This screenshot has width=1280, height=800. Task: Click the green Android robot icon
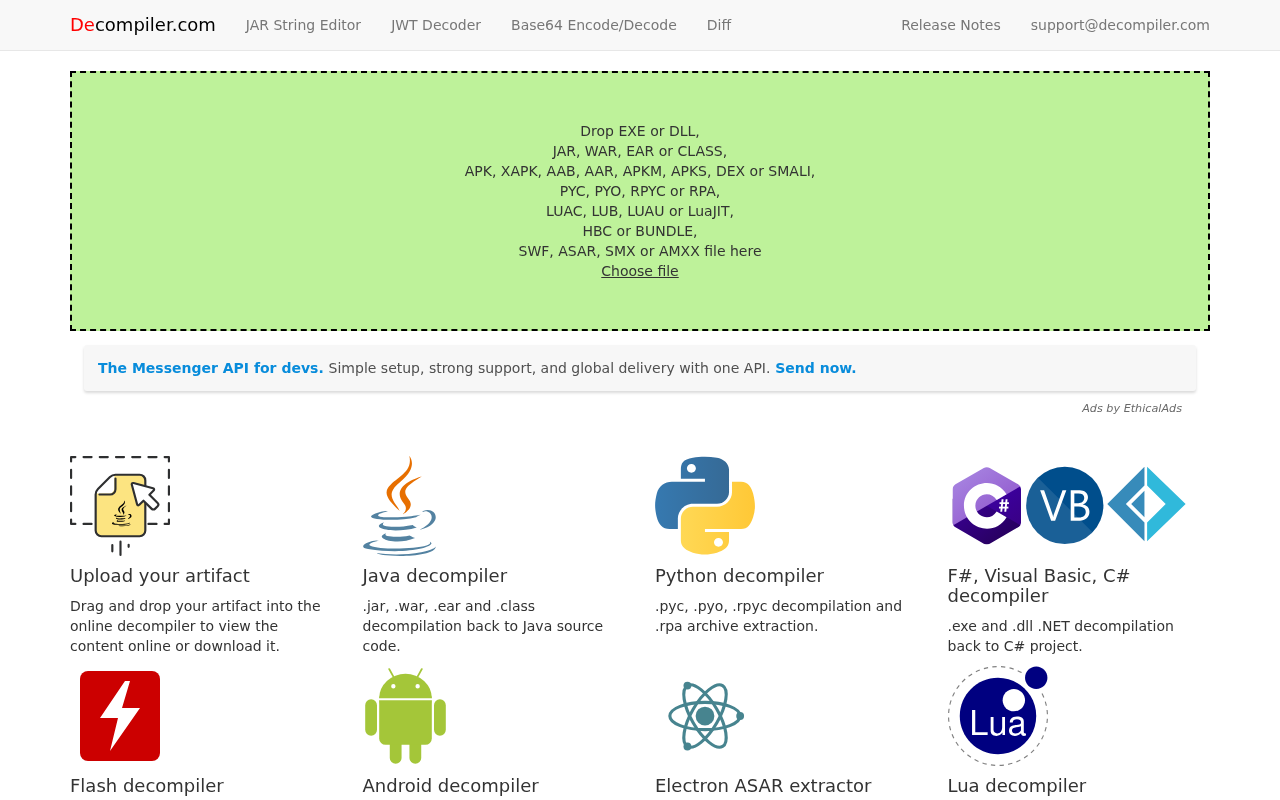click(x=405, y=716)
